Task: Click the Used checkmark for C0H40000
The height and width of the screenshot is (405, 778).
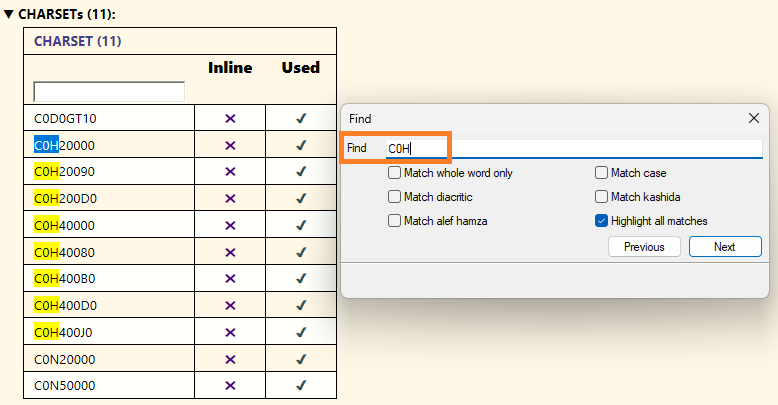Action: point(301,225)
